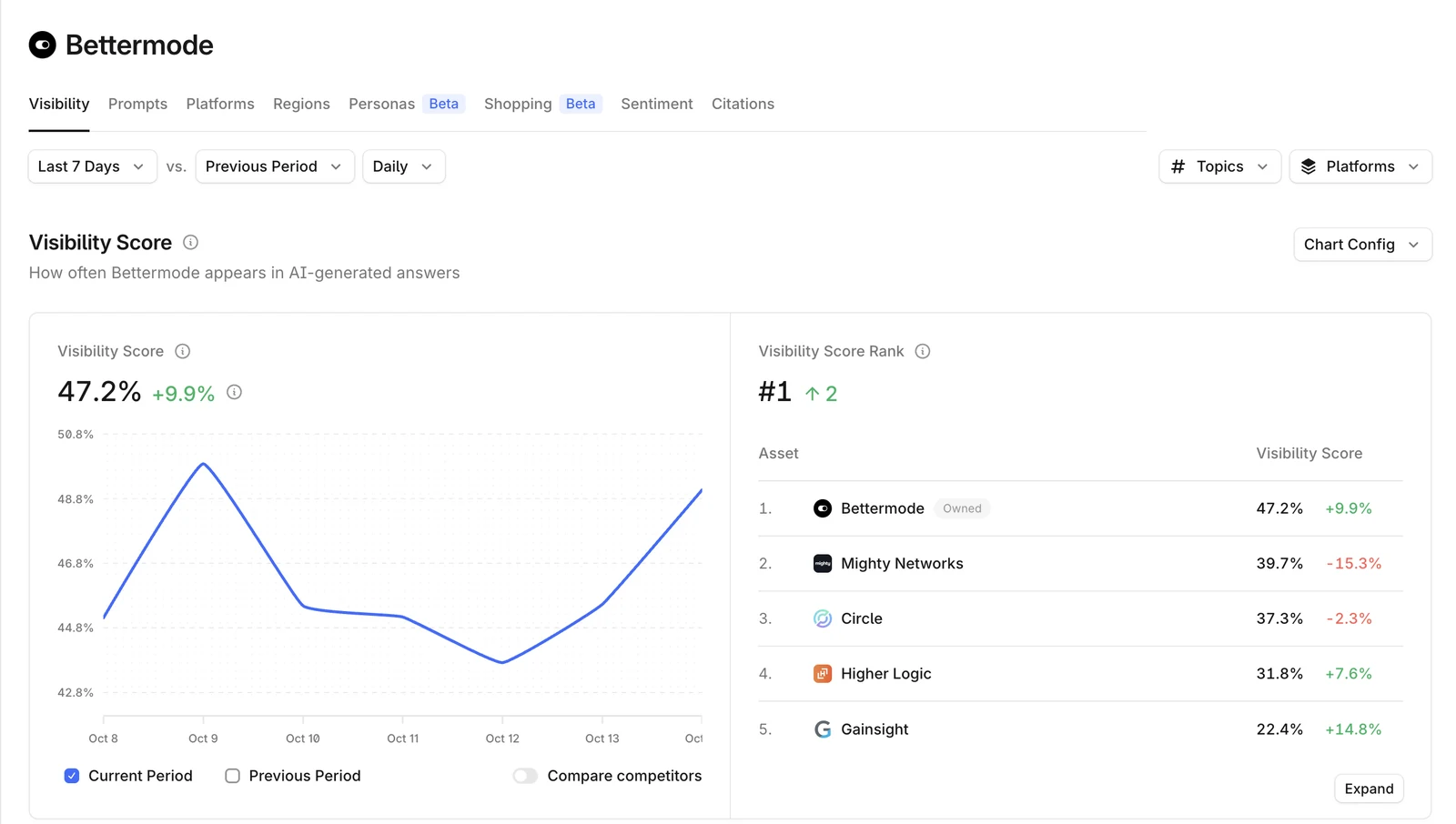Click the Owned badge beside Bettermode
This screenshot has width=1456, height=824.
[962, 508]
